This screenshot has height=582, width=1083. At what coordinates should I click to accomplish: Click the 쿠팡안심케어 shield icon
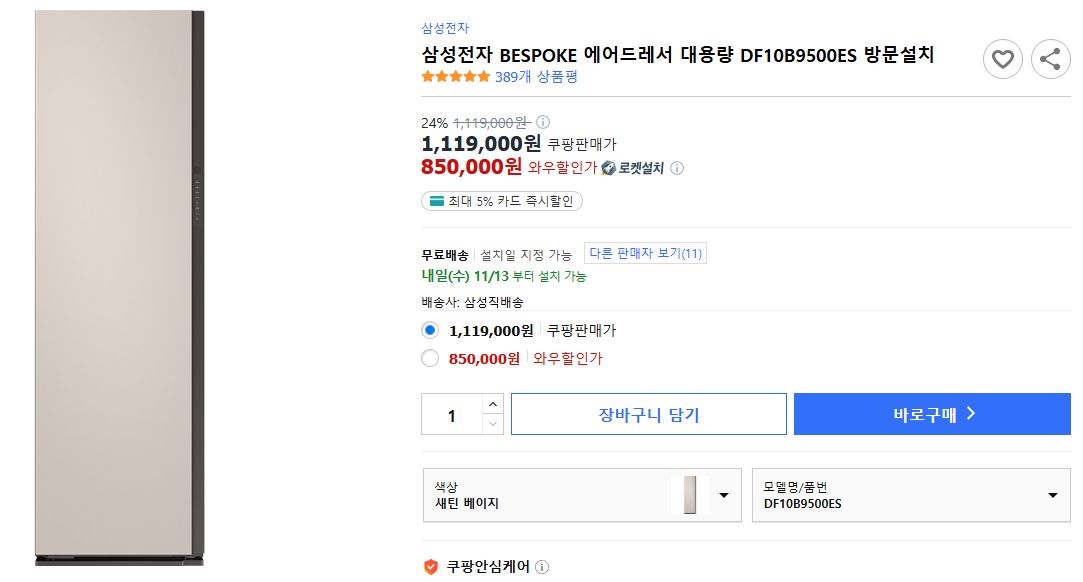coord(430,565)
